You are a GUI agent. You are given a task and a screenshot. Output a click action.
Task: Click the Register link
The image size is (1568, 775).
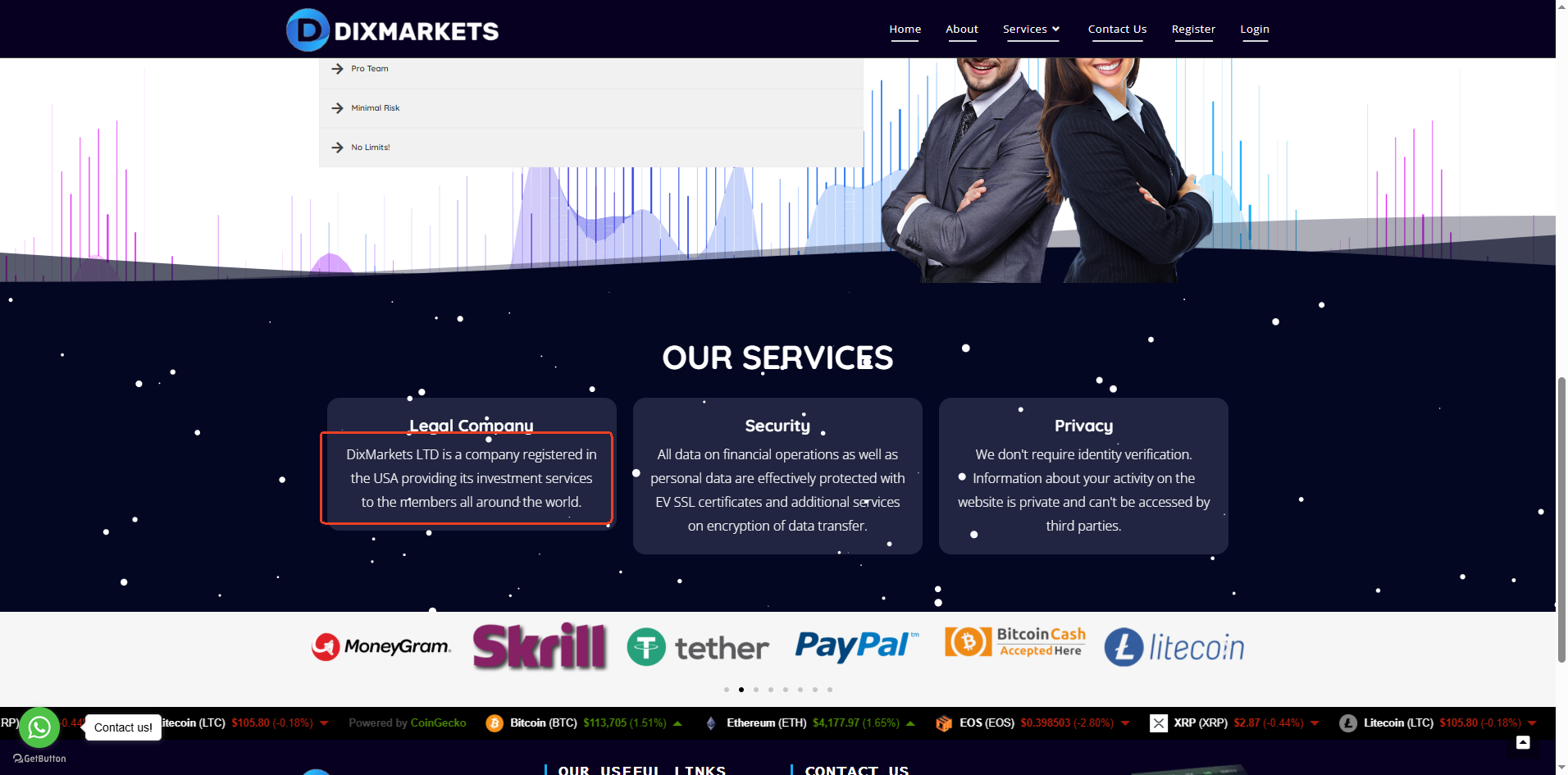click(x=1193, y=30)
